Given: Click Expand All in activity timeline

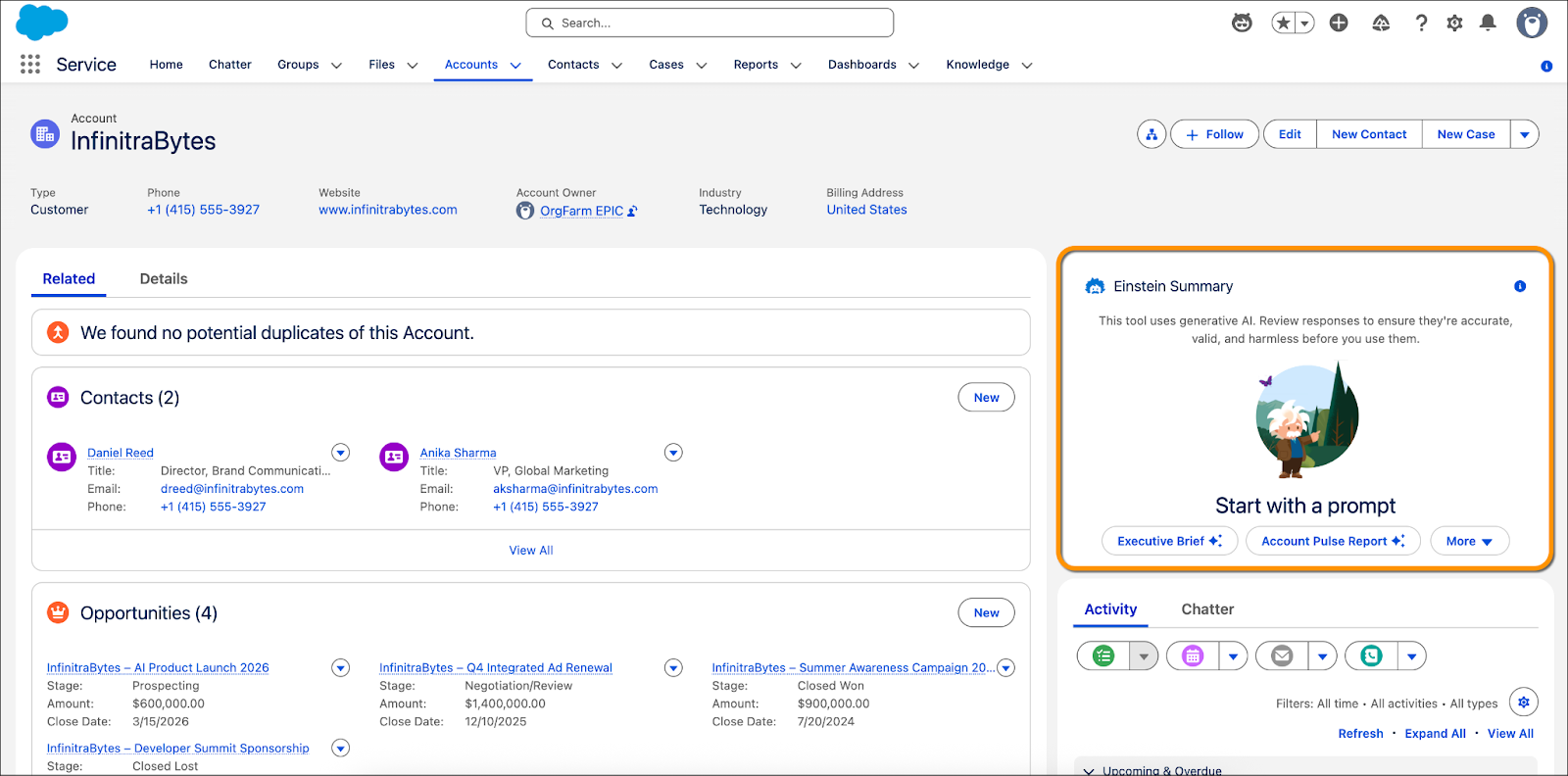Looking at the screenshot, I should (x=1435, y=734).
